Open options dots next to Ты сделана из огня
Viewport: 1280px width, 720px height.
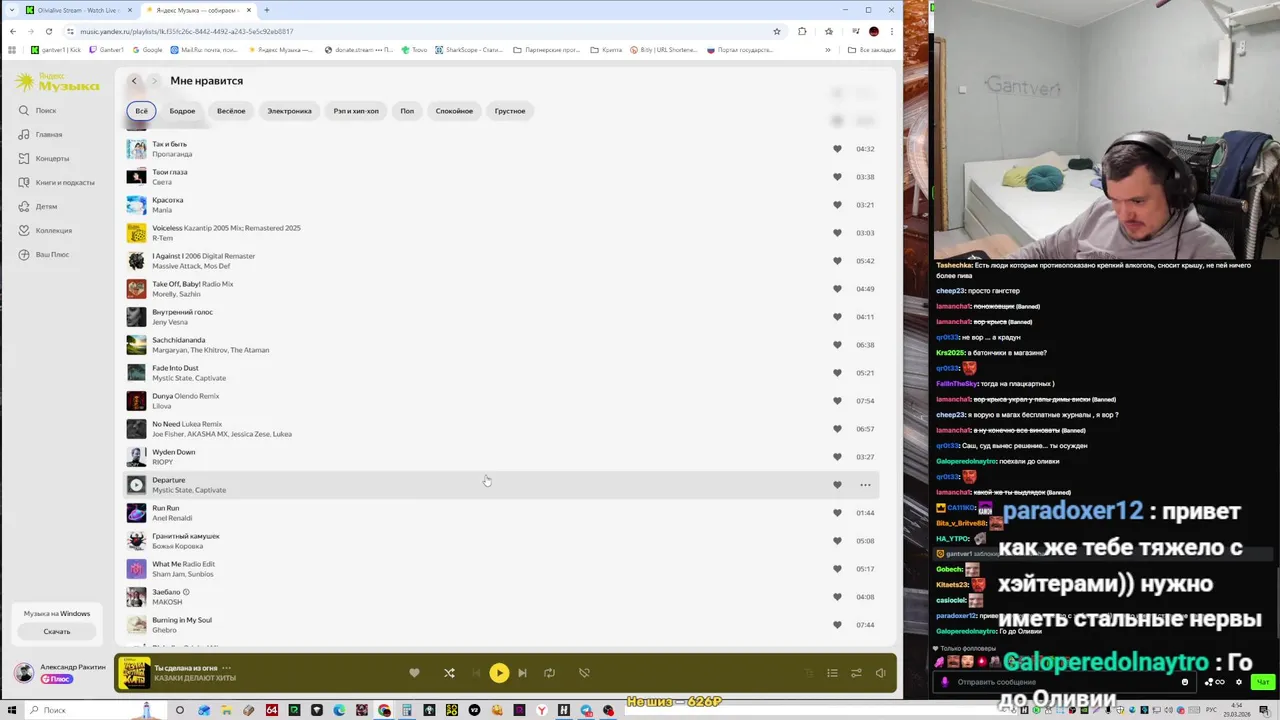(x=226, y=668)
